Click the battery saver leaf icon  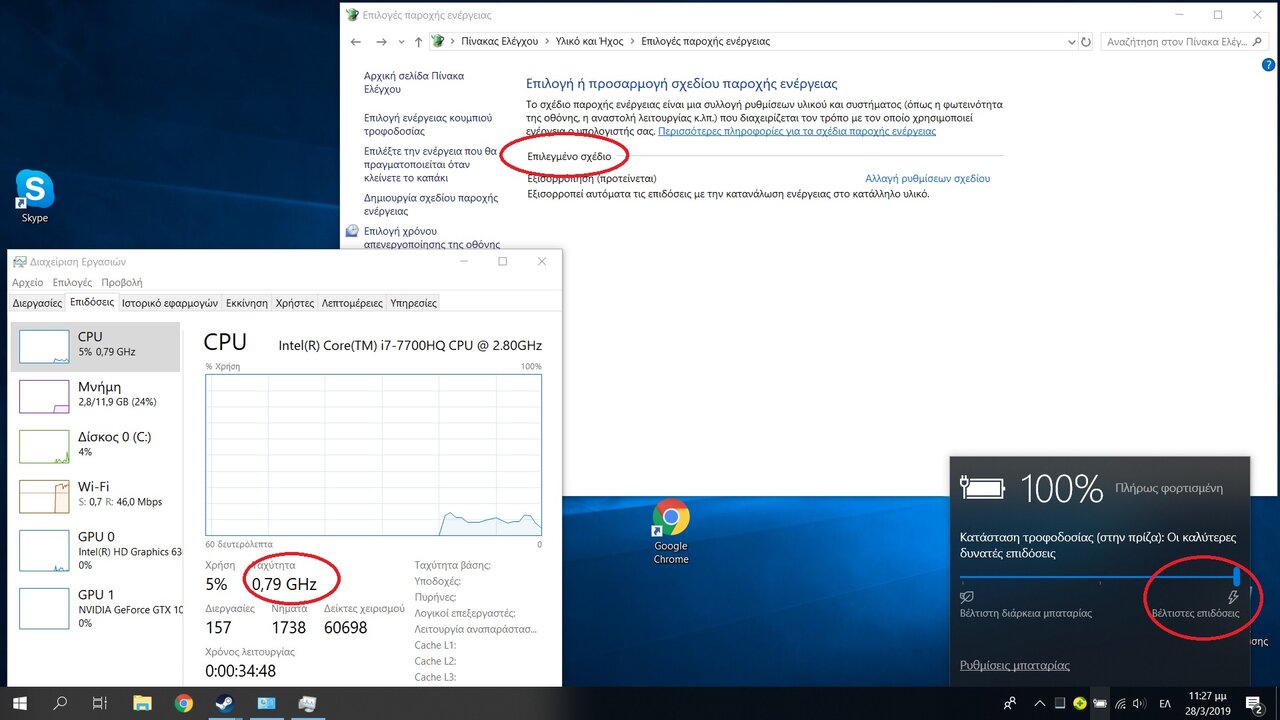coord(966,597)
